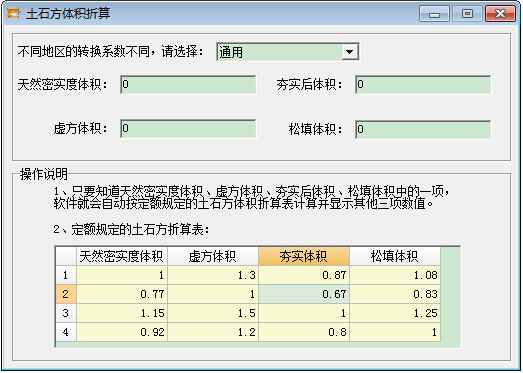This screenshot has height=373, width=523.
Task: Click the cell with value 1.5
Action: (213, 313)
